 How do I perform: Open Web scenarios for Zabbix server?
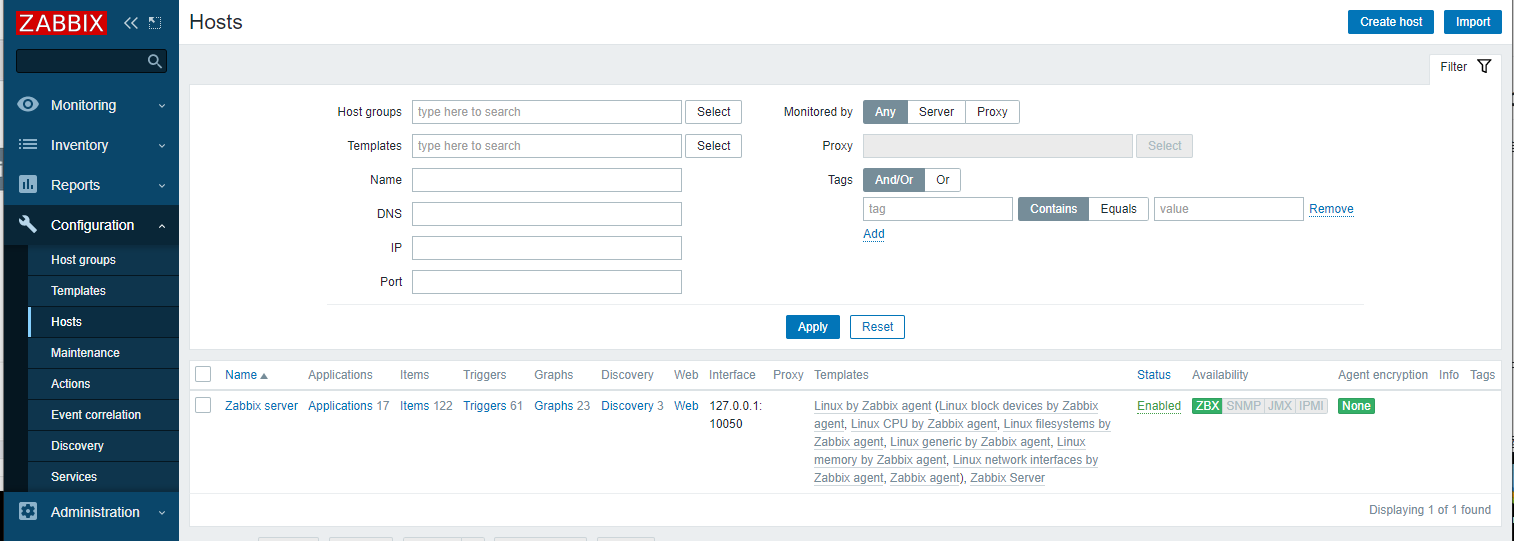pos(686,406)
